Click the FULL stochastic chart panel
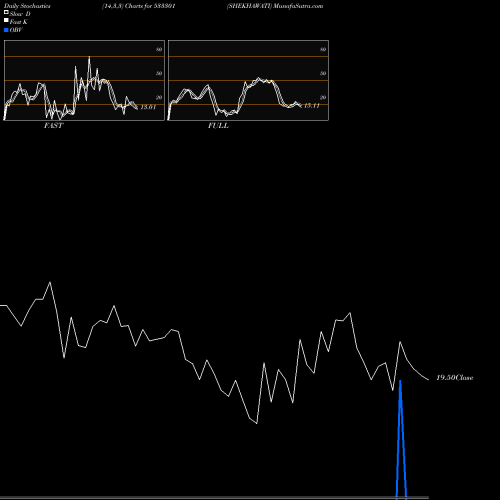The height and width of the screenshot is (500, 500). click(x=248, y=80)
